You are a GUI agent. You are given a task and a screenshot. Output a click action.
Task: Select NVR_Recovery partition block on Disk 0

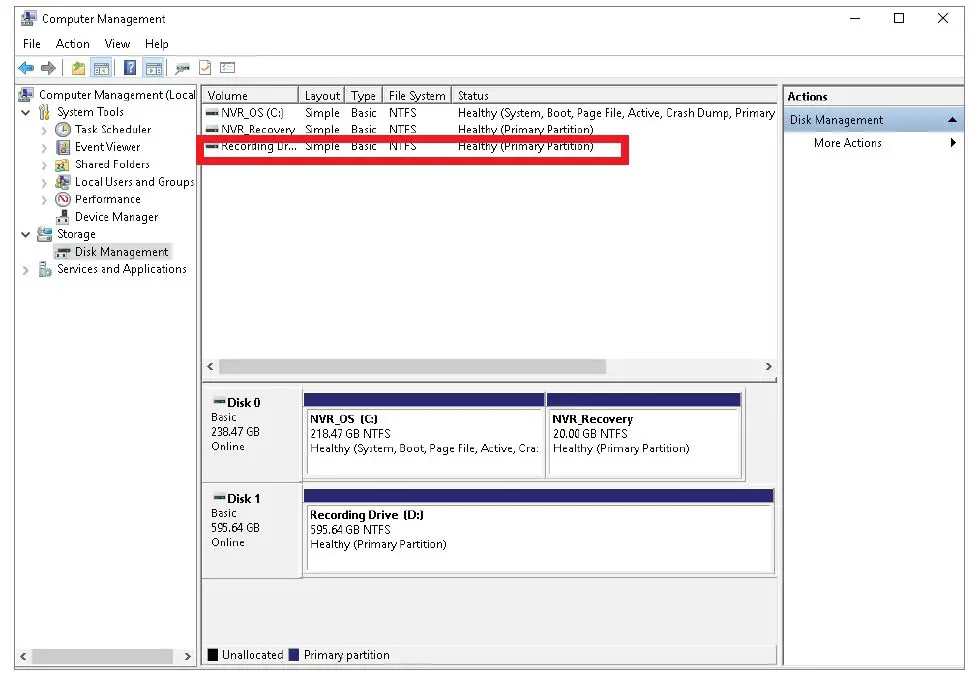pyautogui.click(x=644, y=436)
